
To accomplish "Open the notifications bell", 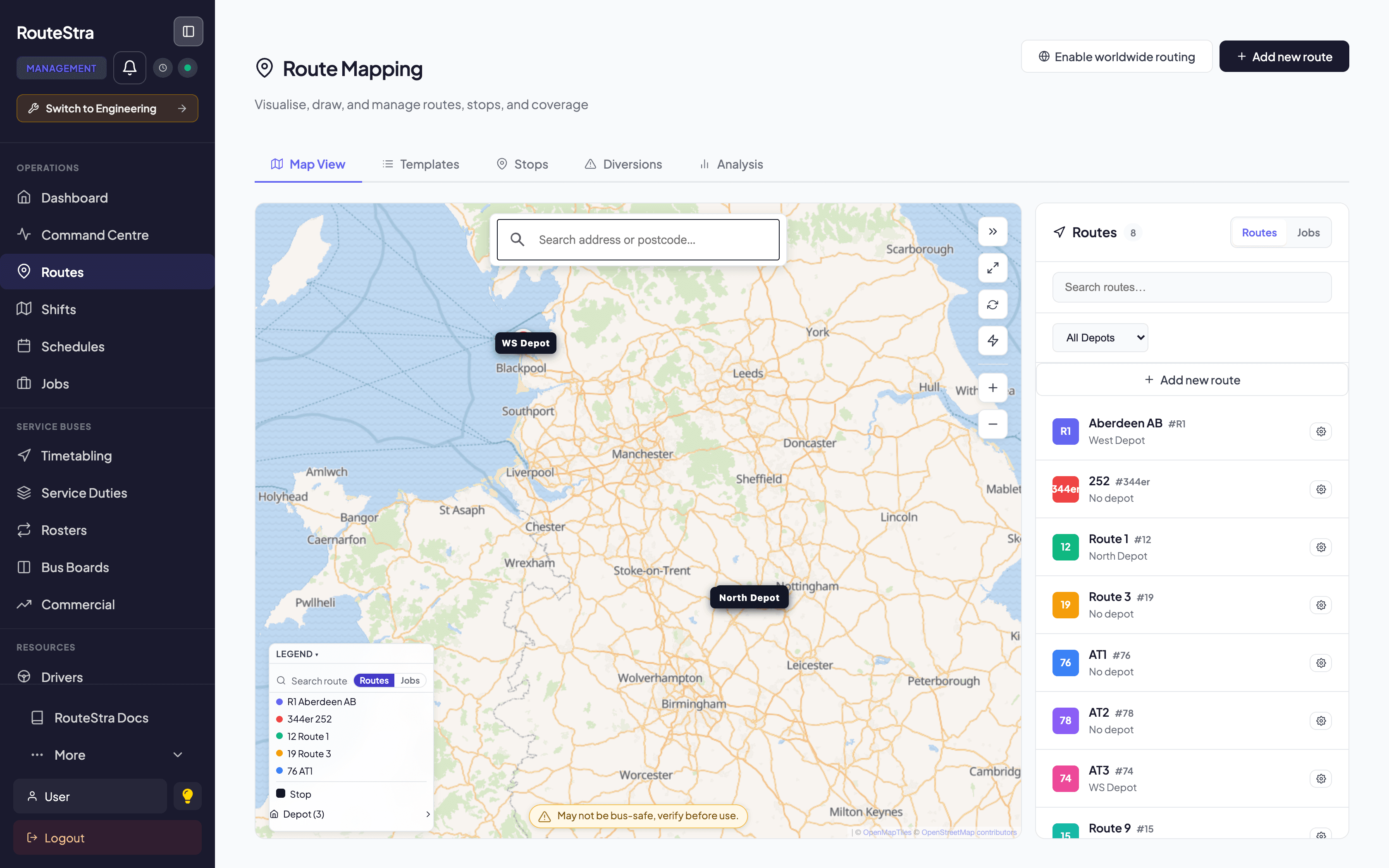I will (x=130, y=68).
